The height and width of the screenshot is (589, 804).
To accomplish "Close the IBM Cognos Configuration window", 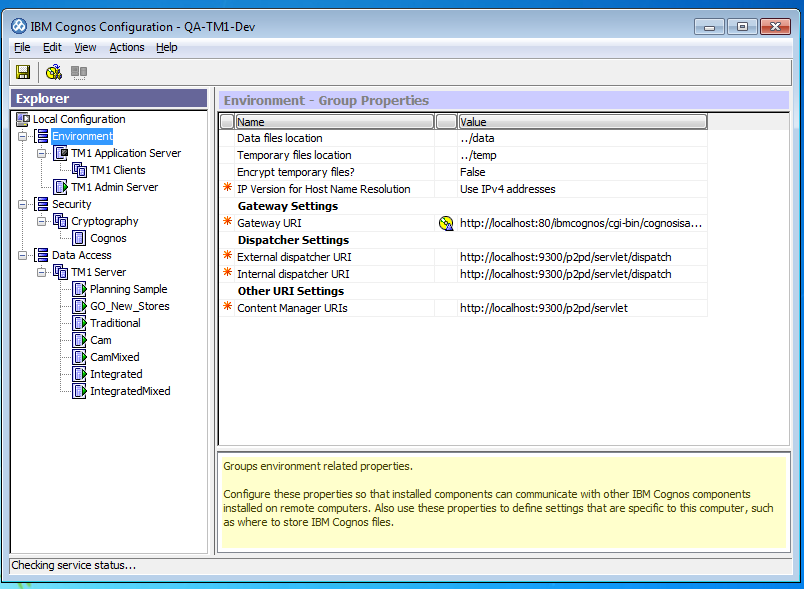I will [x=775, y=26].
